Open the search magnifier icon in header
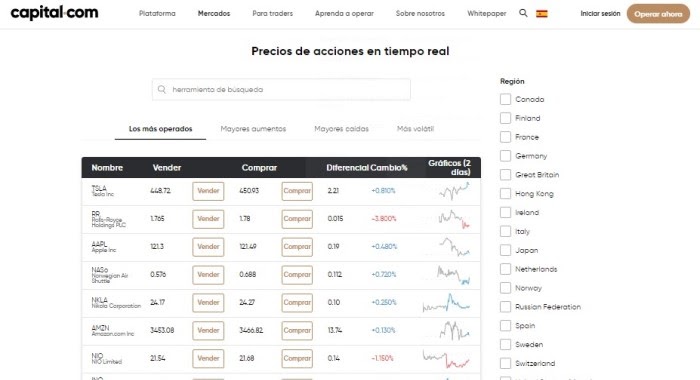 [x=523, y=13]
